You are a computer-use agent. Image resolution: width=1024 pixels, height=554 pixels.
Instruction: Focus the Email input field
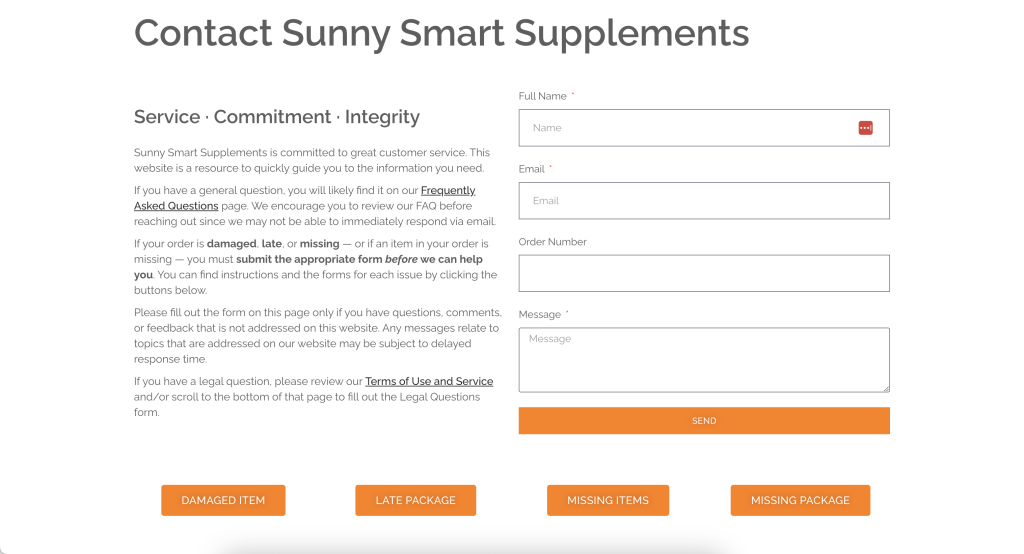click(704, 201)
